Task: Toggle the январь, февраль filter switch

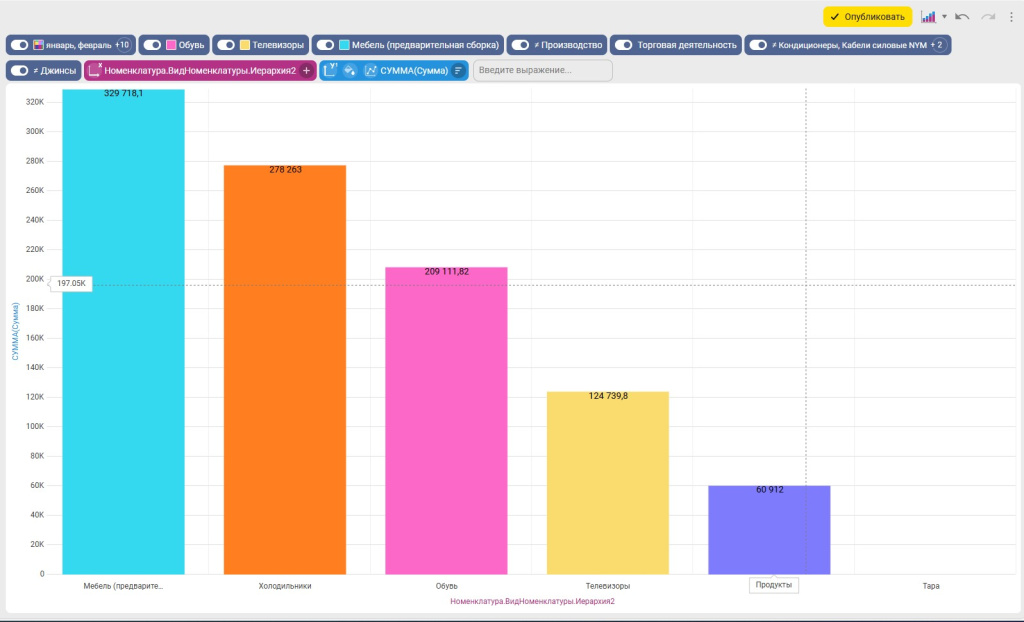Action: click(19, 45)
